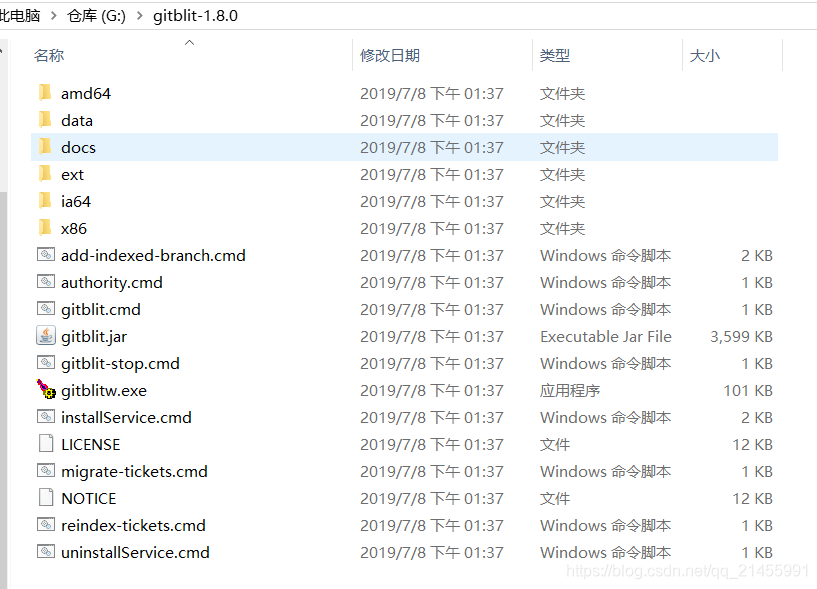
Task: Click the 2 KB size of installService.cmd
Action: (x=757, y=418)
